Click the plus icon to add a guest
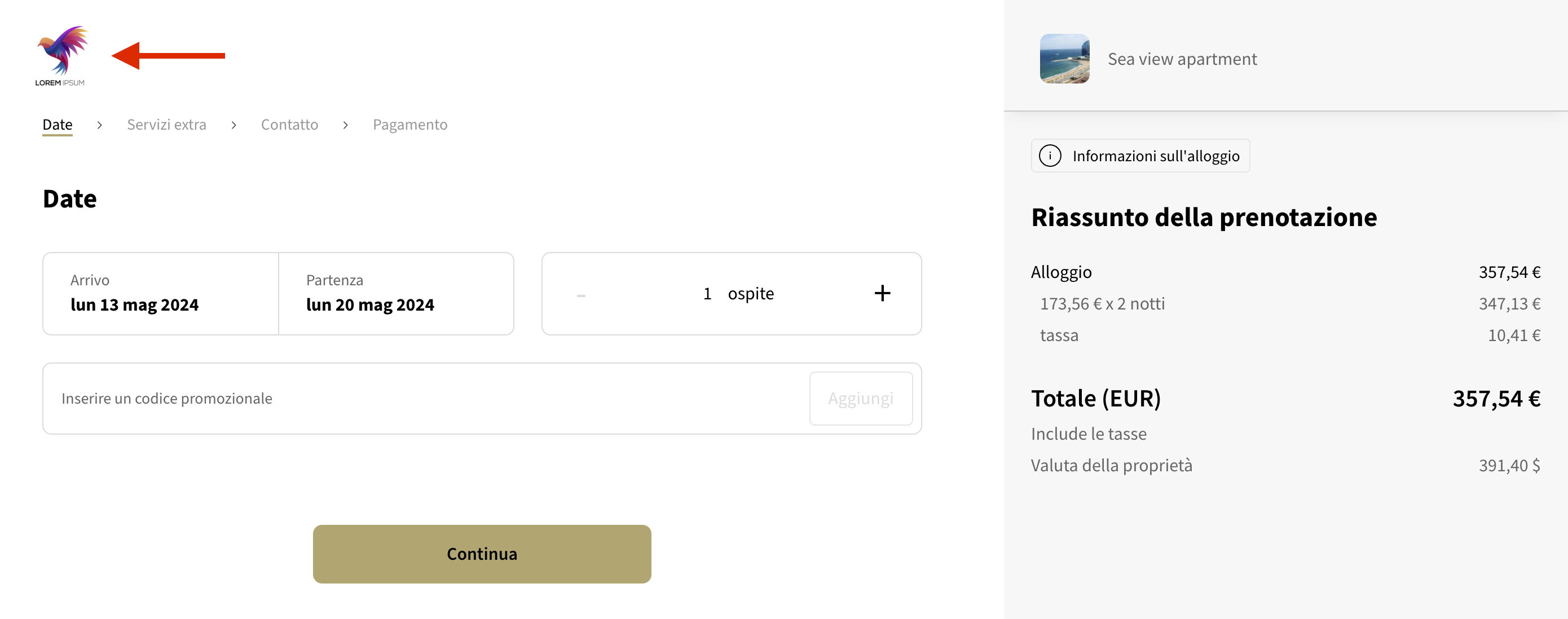This screenshot has width=1568, height=619. (882, 293)
